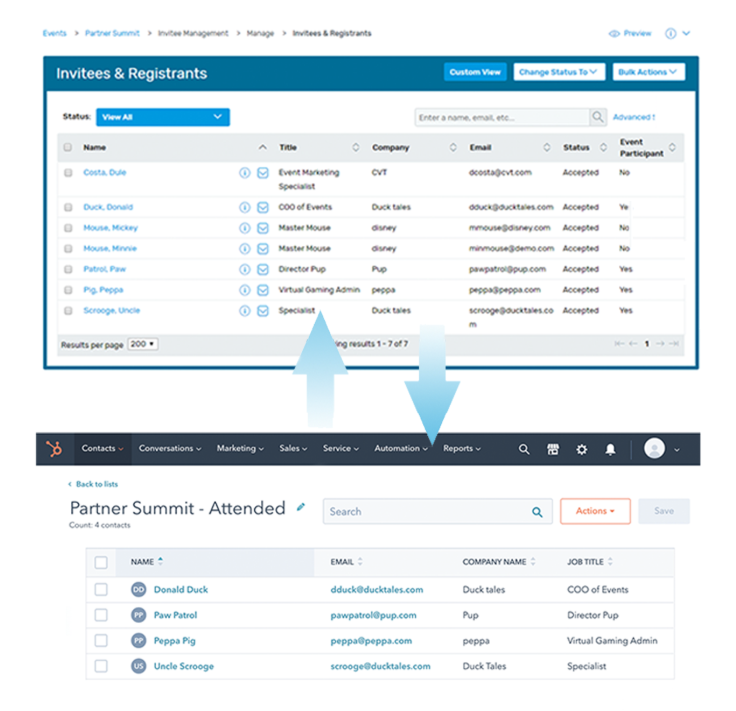Click envelope icon for Scrooge, Uncle
736x711 pixels.
coord(263,311)
